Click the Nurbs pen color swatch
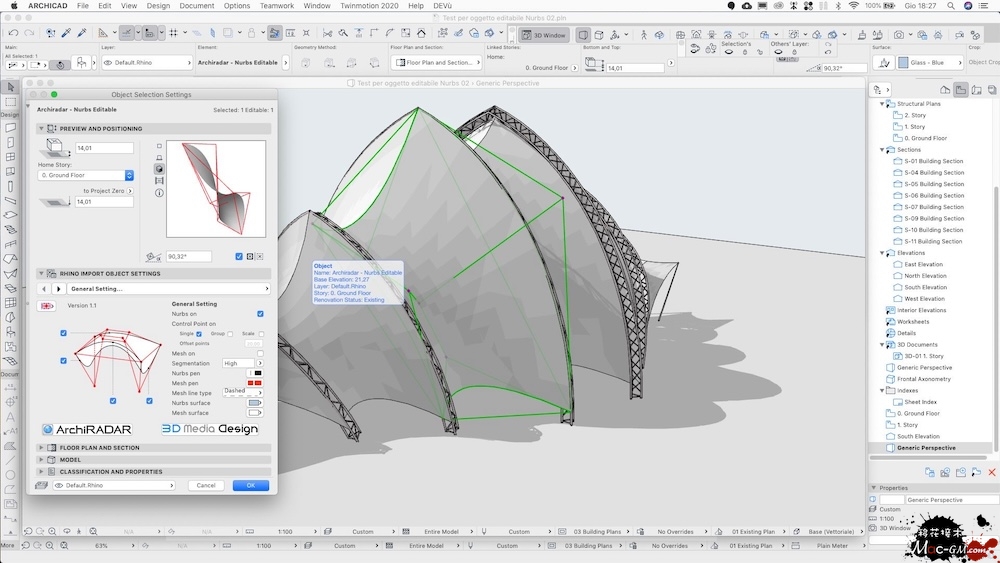 254,373
